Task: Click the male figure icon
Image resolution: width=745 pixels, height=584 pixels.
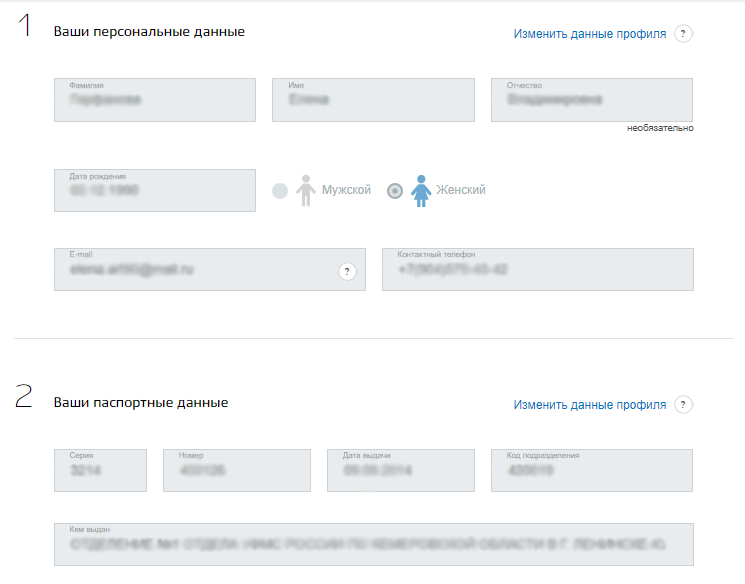Action: tap(306, 191)
